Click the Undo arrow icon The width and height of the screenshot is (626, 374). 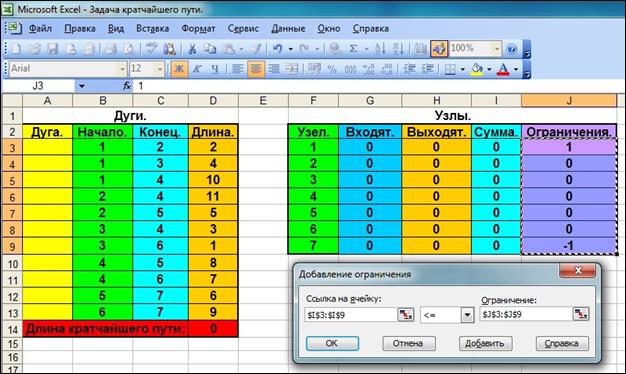pos(277,49)
